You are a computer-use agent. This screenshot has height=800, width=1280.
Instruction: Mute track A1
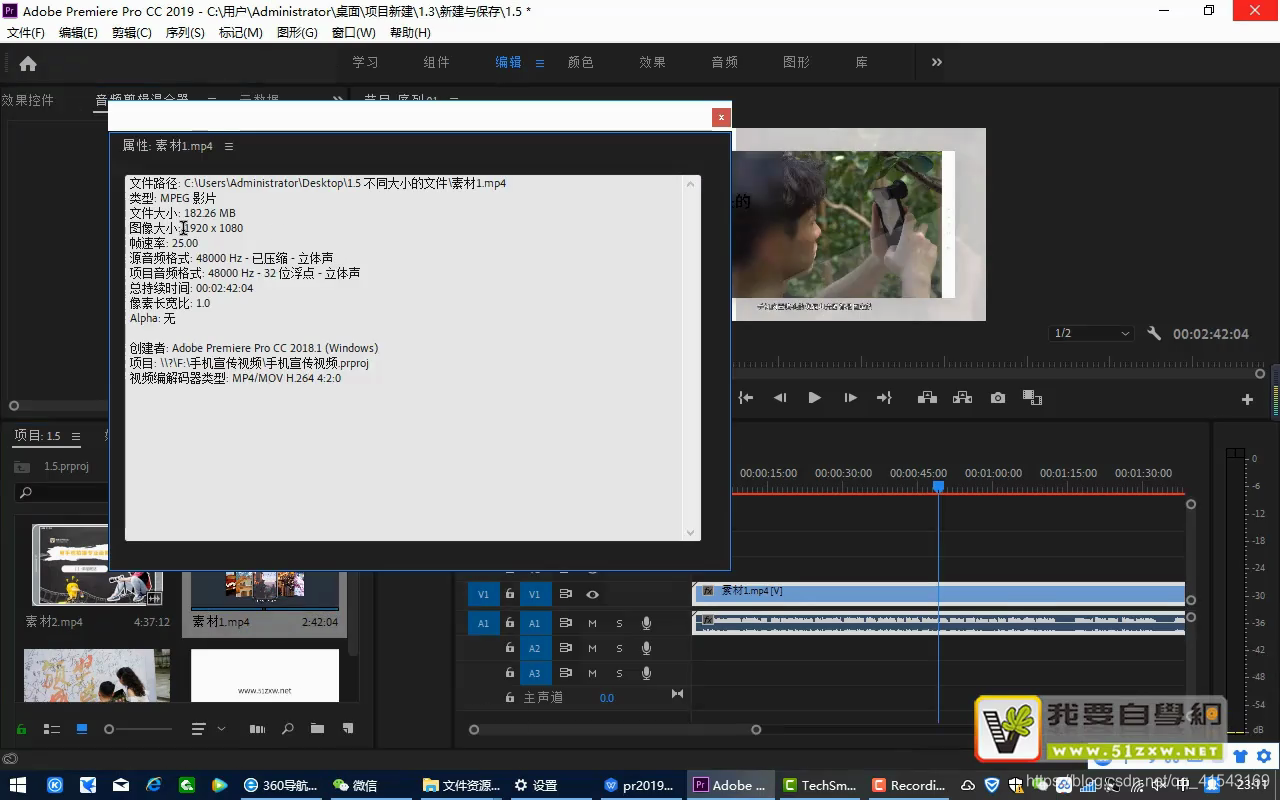(592, 623)
